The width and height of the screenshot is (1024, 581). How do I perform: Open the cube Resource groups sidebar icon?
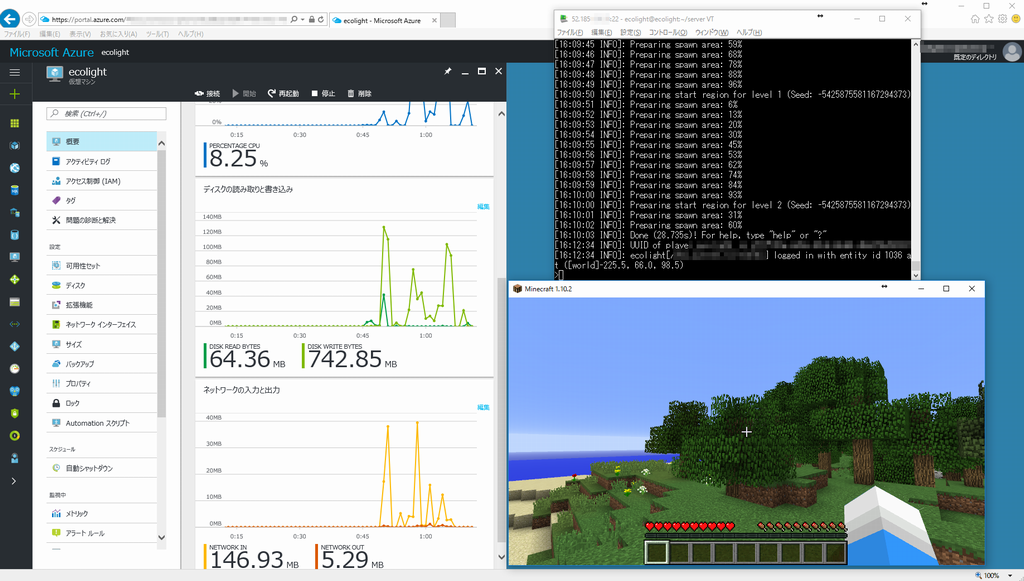coord(14,146)
